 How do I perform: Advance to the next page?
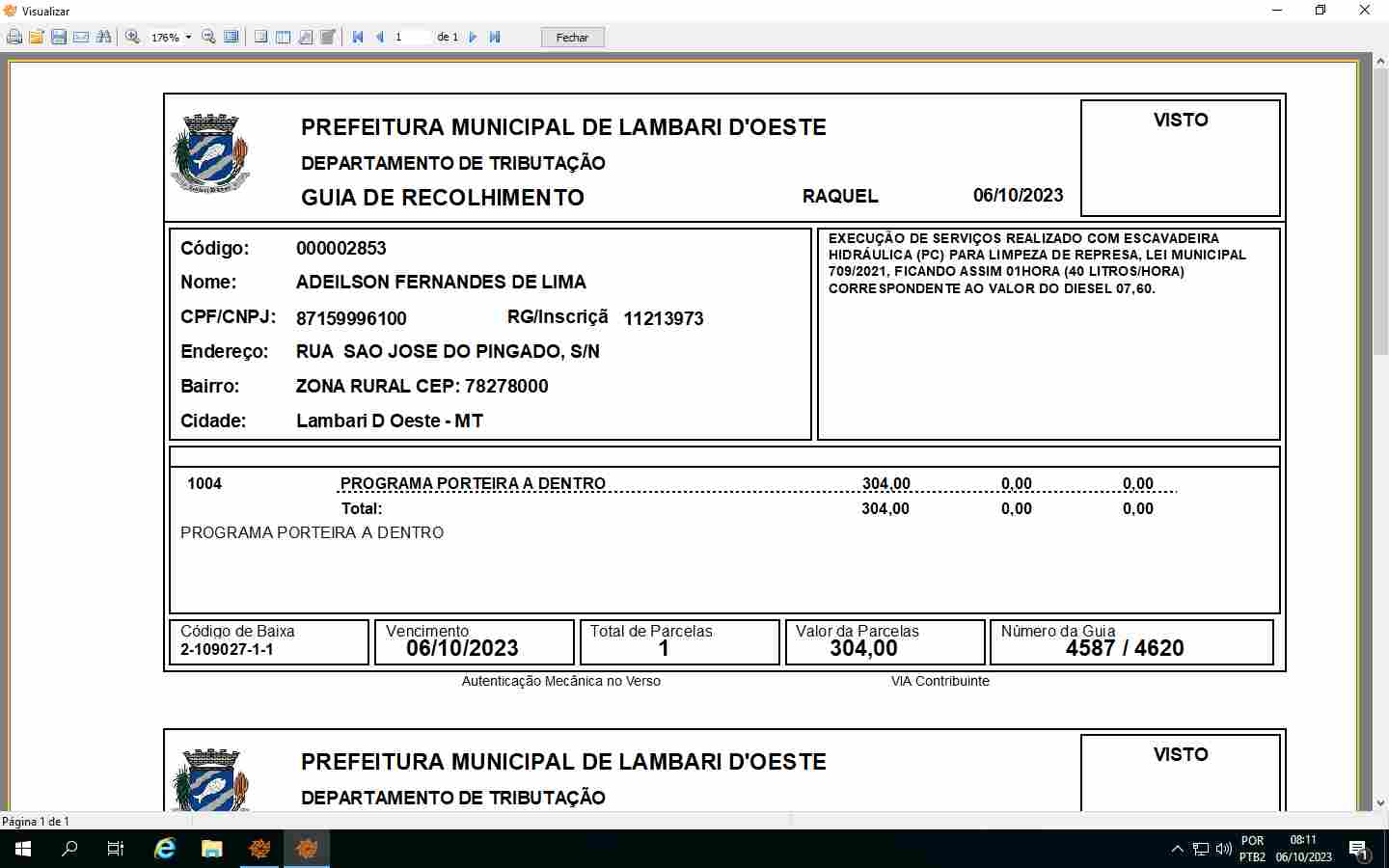(x=473, y=38)
